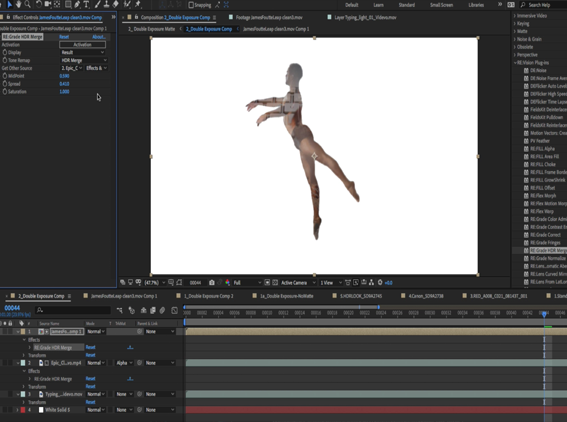Screen dimensions: 567x422
Task: Select the Rectangle shape tool
Action: [68, 4]
